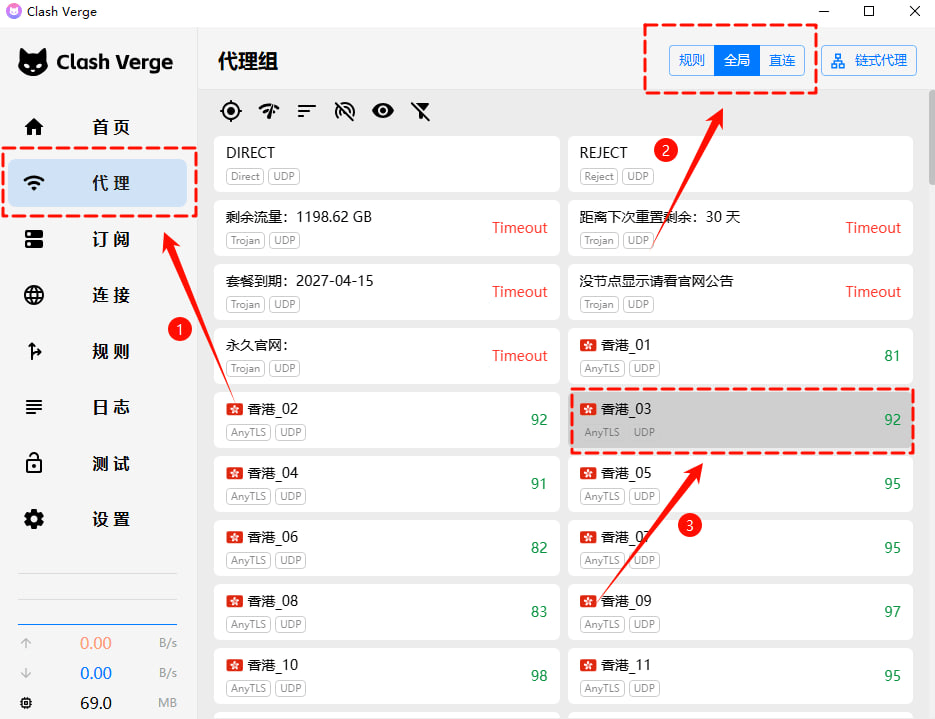Image resolution: width=935 pixels, height=719 pixels.
Task: Click the 剩余流量: 1198.62 GB entry
Action: [x=387, y=228]
